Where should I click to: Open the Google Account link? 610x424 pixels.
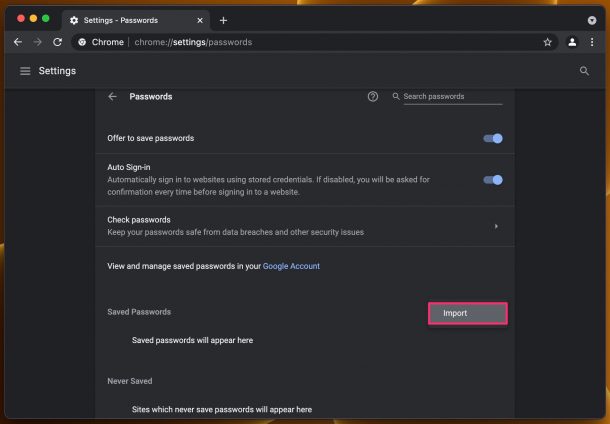291,266
